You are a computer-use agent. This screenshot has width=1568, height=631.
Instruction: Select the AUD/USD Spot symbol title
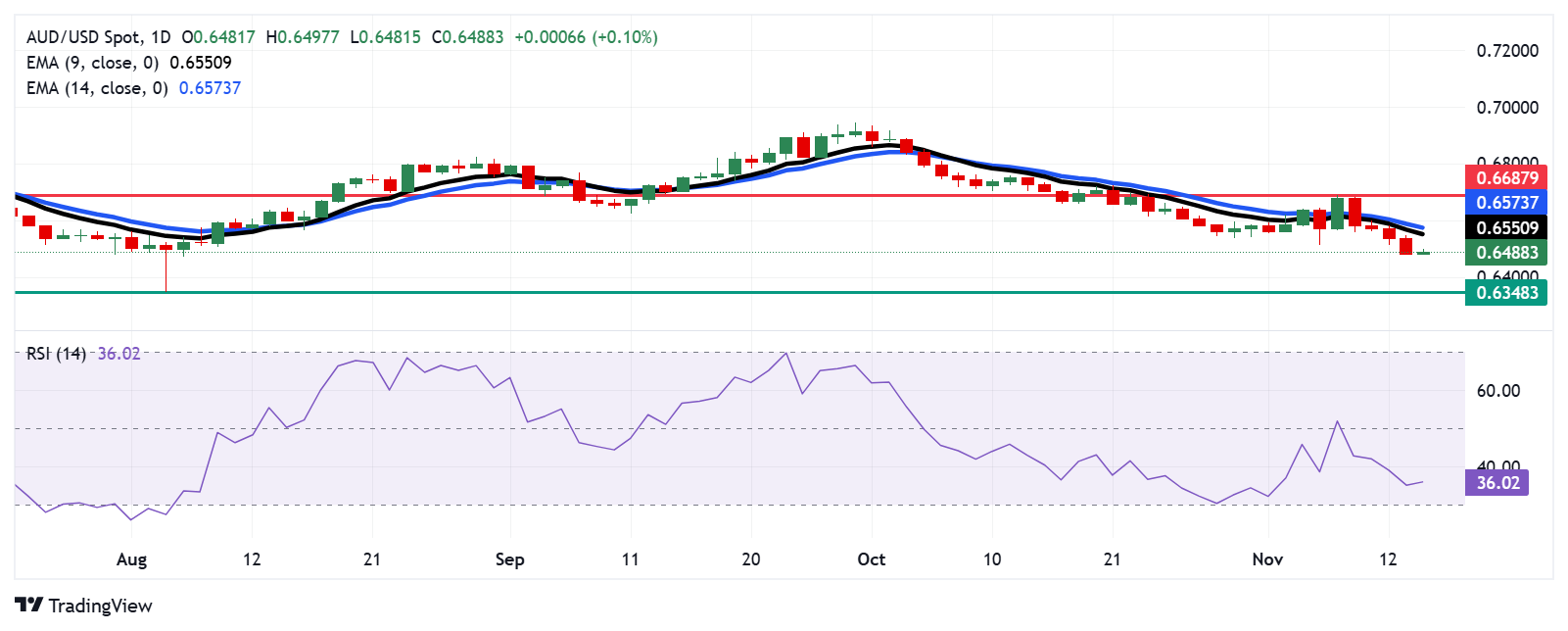pyautogui.click(x=83, y=37)
